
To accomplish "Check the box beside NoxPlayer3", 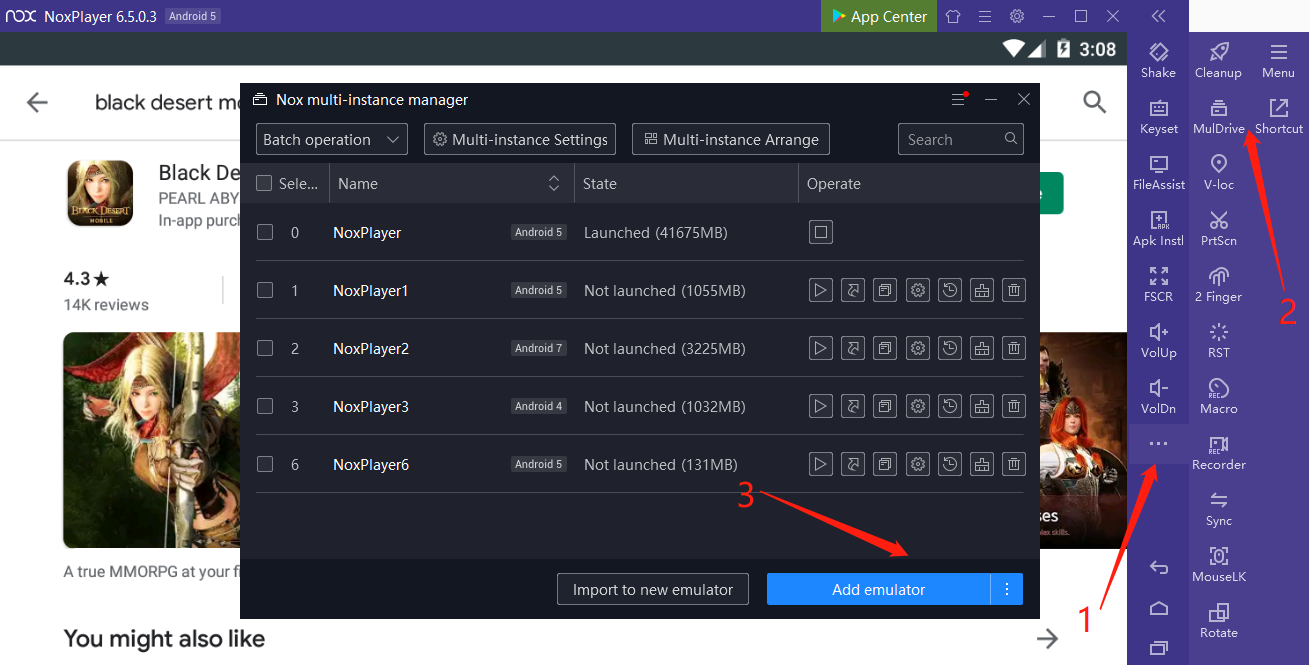I will click(265, 407).
